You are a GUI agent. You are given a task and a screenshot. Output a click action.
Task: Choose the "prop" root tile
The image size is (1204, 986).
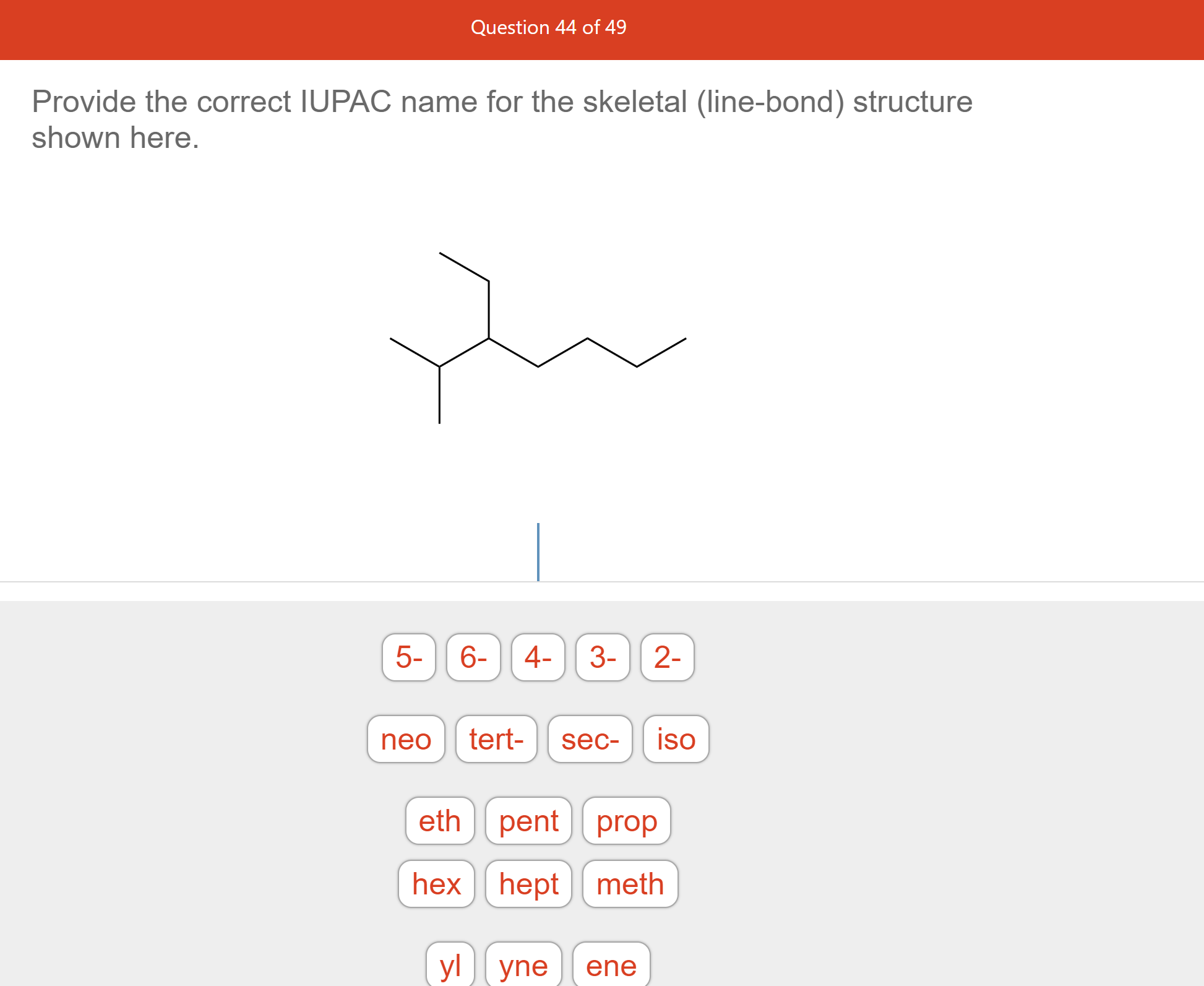pos(626,821)
